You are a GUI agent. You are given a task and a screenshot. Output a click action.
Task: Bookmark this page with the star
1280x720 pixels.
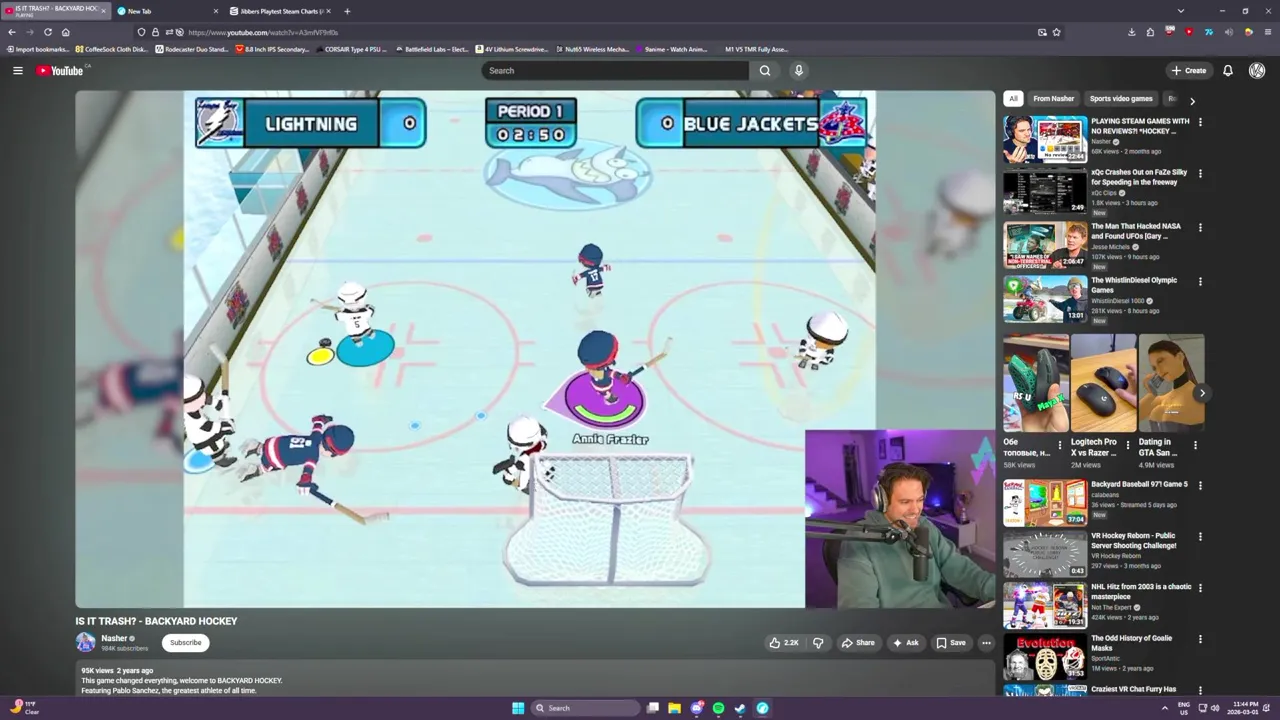pyautogui.click(x=1057, y=32)
